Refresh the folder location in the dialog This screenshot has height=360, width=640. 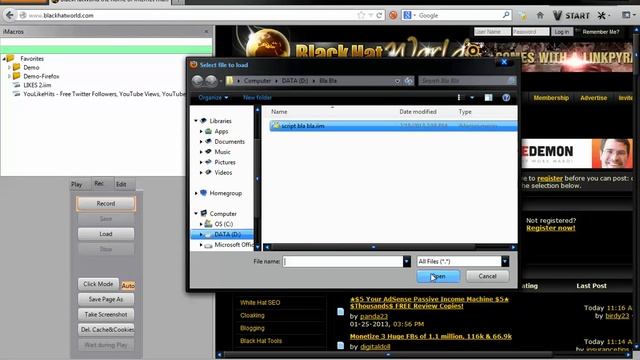click(409, 81)
